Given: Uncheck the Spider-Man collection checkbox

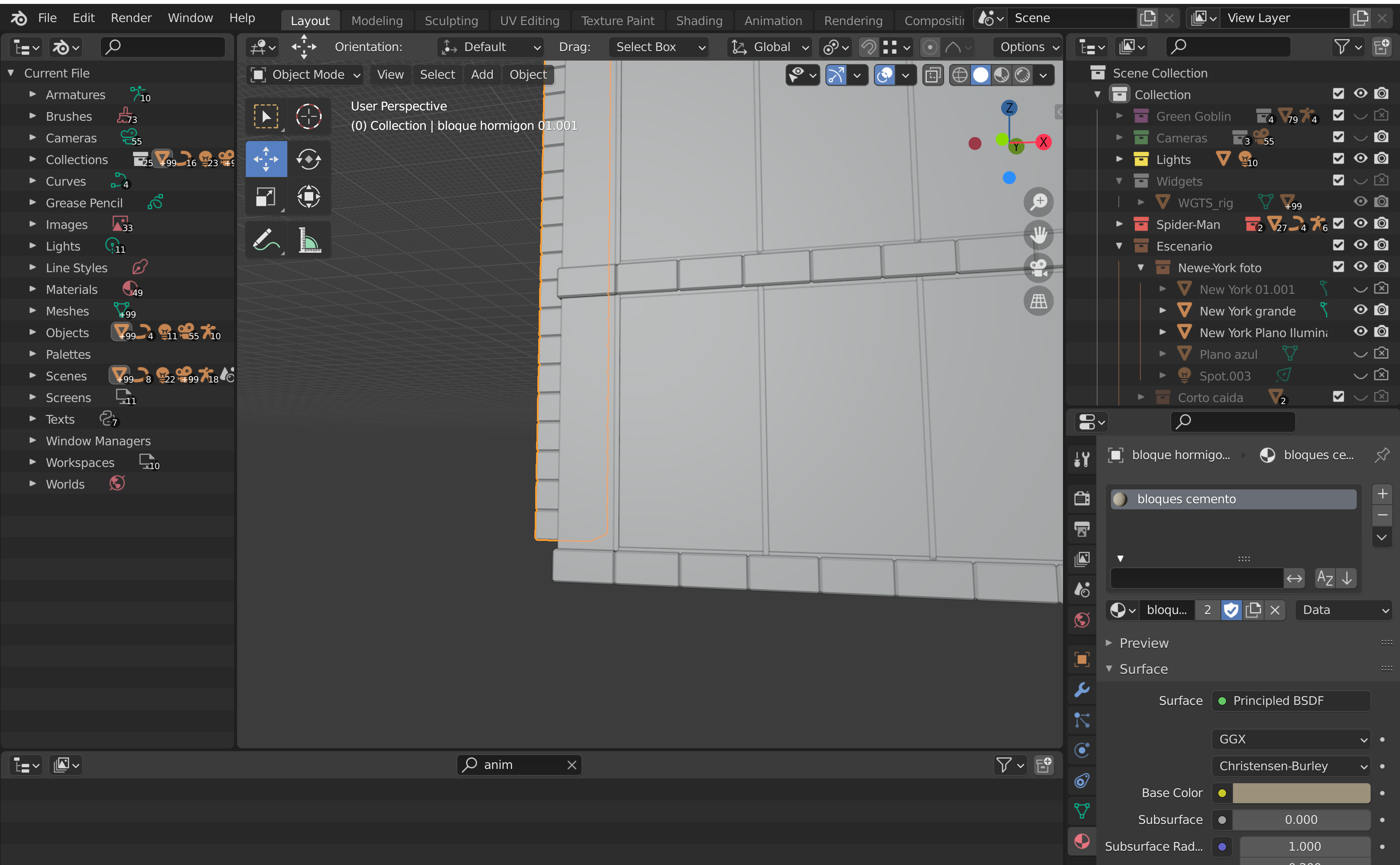Looking at the screenshot, I should pyautogui.click(x=1338, y=224).
